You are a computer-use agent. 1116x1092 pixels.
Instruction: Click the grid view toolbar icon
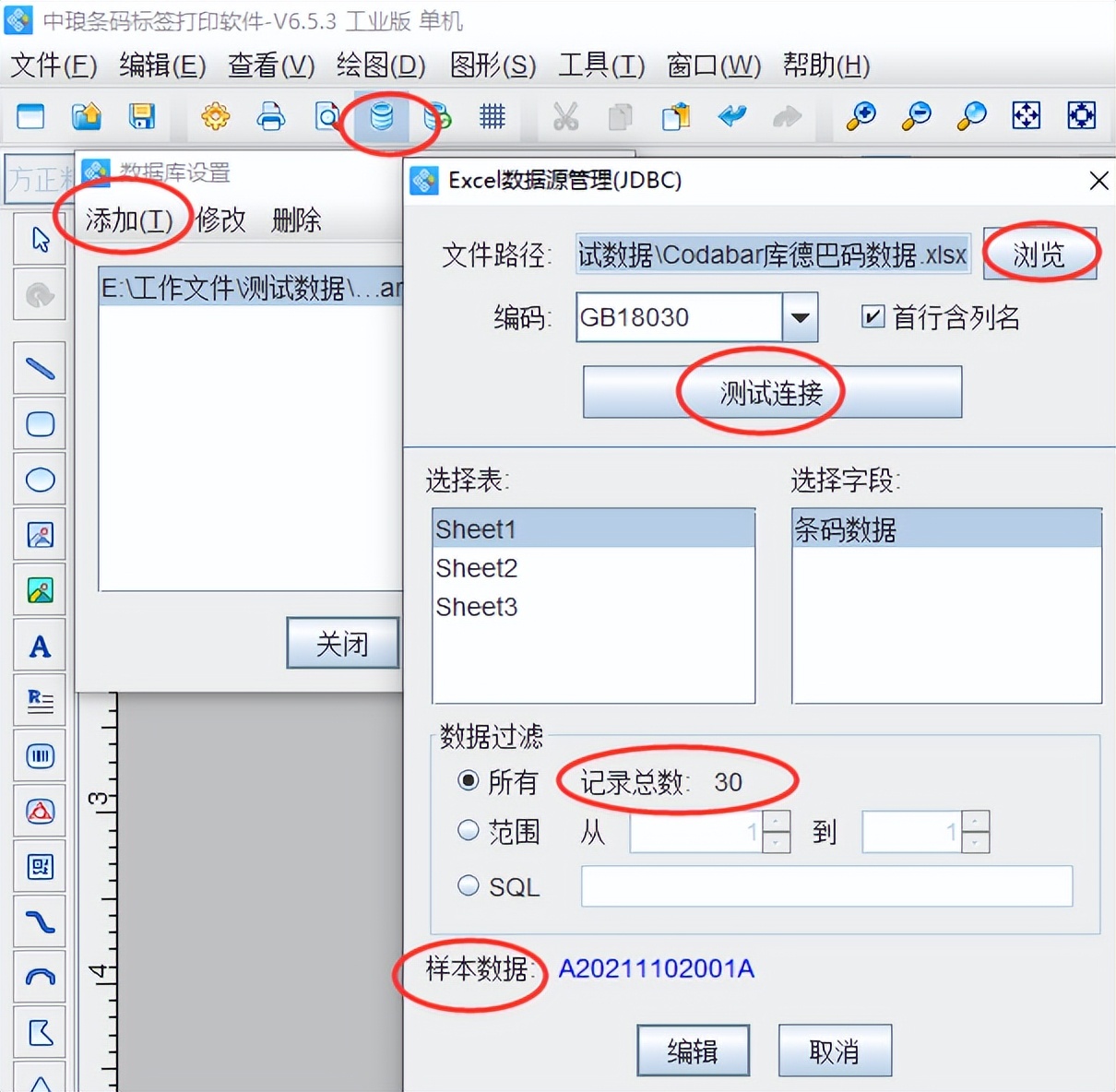point(492,117)
